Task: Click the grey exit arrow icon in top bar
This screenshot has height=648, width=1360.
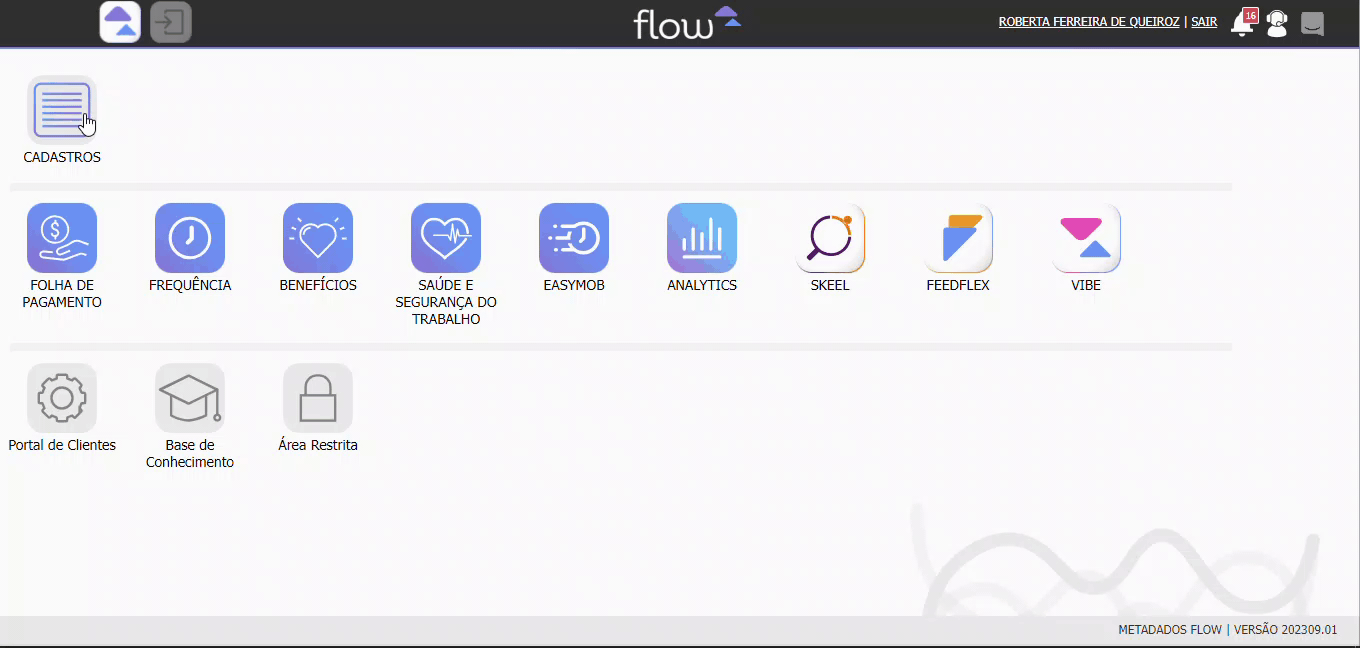Action: 171,22
